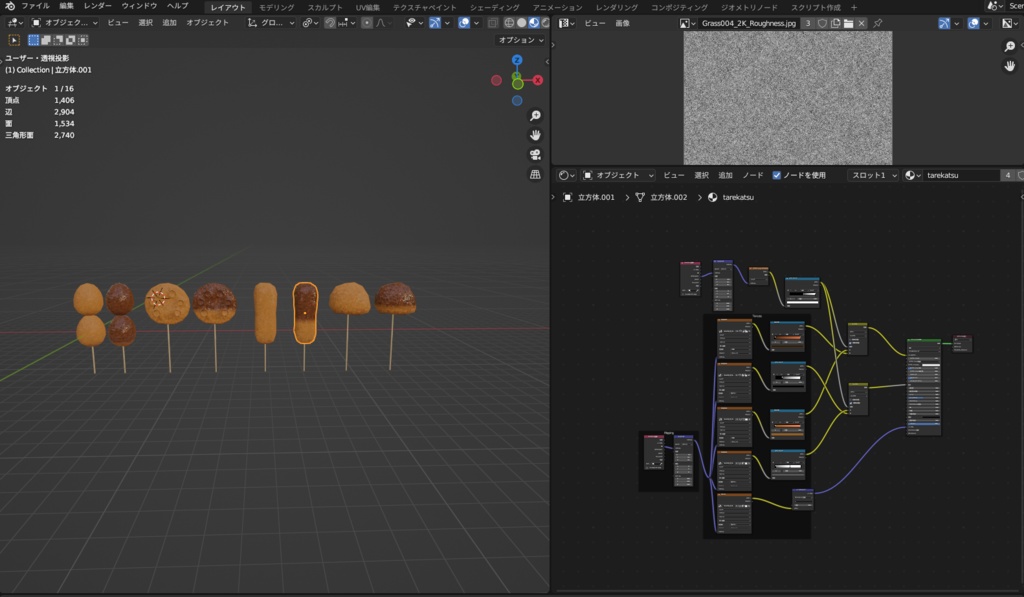Select the zoom magnifier in viewport sidebar
The width and height of the screenshot is (1024, 597).
pyautogui.click(x=535, y=115)
